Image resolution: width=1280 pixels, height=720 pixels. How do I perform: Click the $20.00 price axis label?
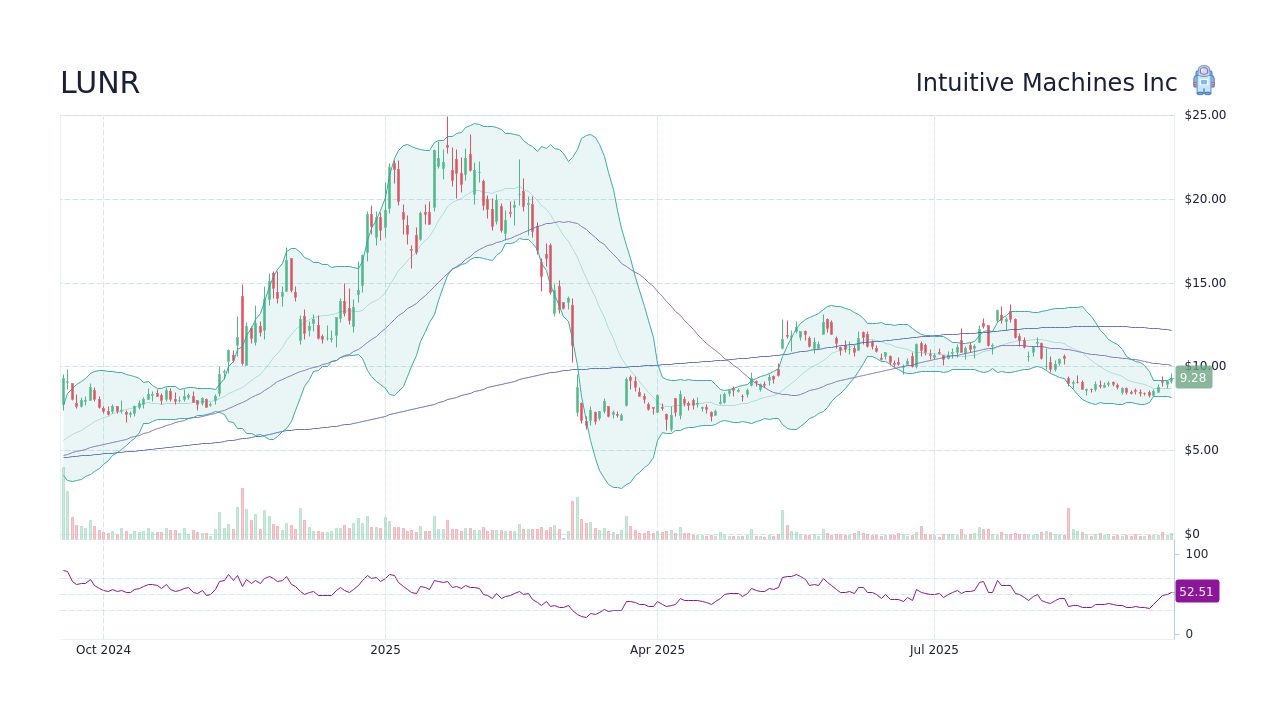1205,199
